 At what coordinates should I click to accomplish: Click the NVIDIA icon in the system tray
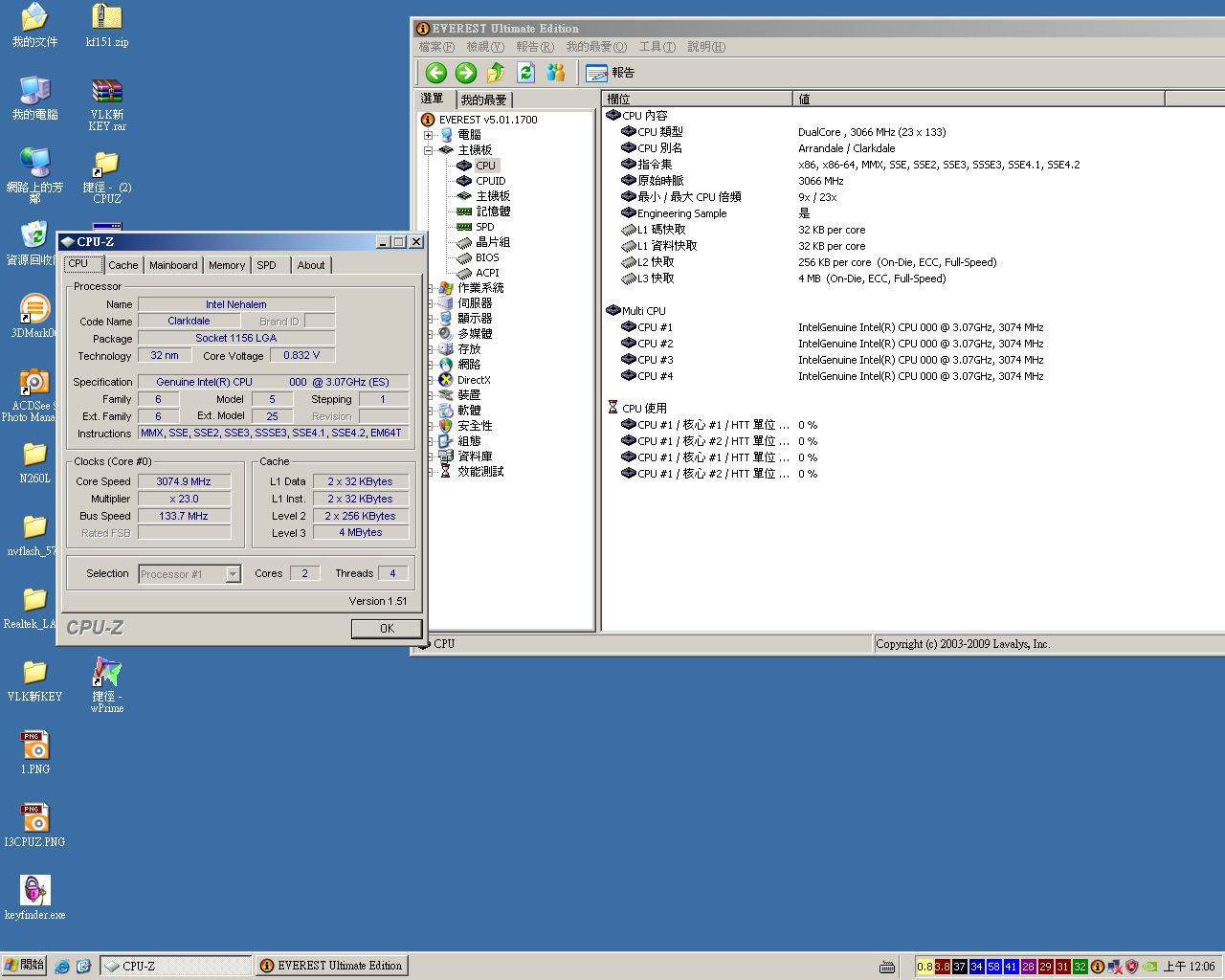pyautogui.click(x=1150, y=967)
